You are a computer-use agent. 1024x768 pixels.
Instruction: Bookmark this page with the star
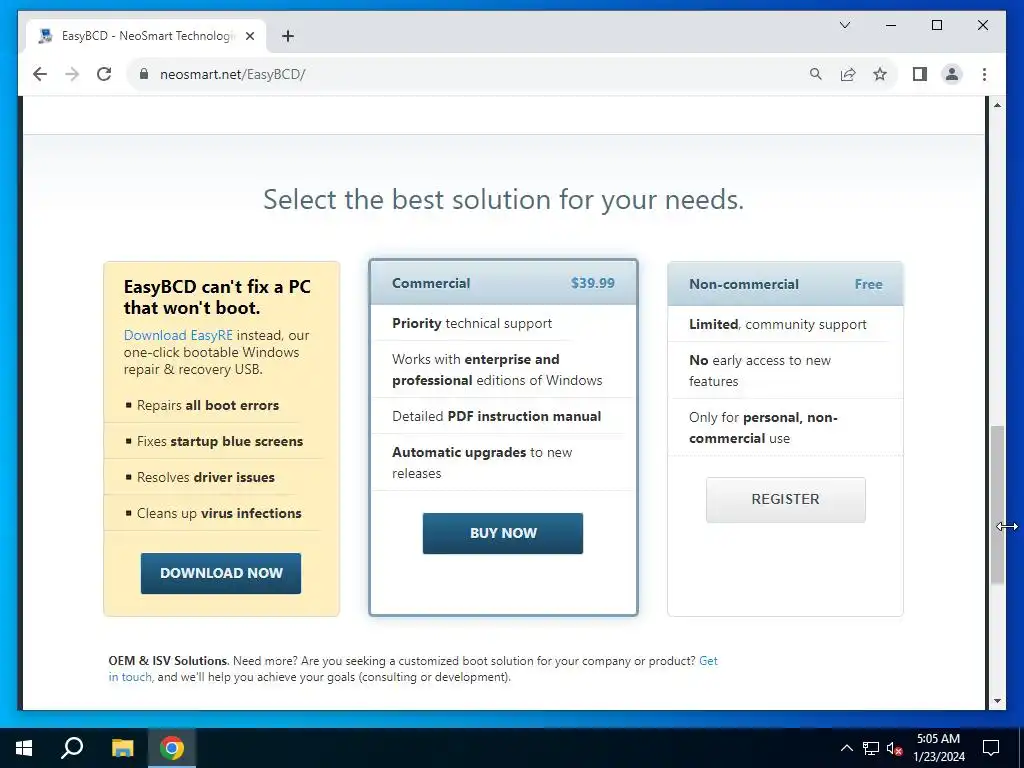pyautogui.click(x=880, y=74)
